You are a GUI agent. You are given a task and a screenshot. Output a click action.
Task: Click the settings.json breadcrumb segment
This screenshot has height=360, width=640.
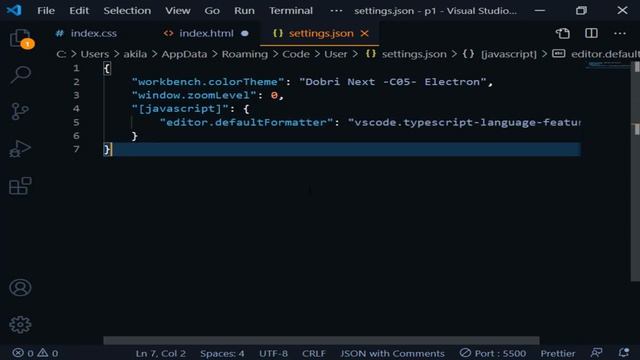tap(414, 54)
